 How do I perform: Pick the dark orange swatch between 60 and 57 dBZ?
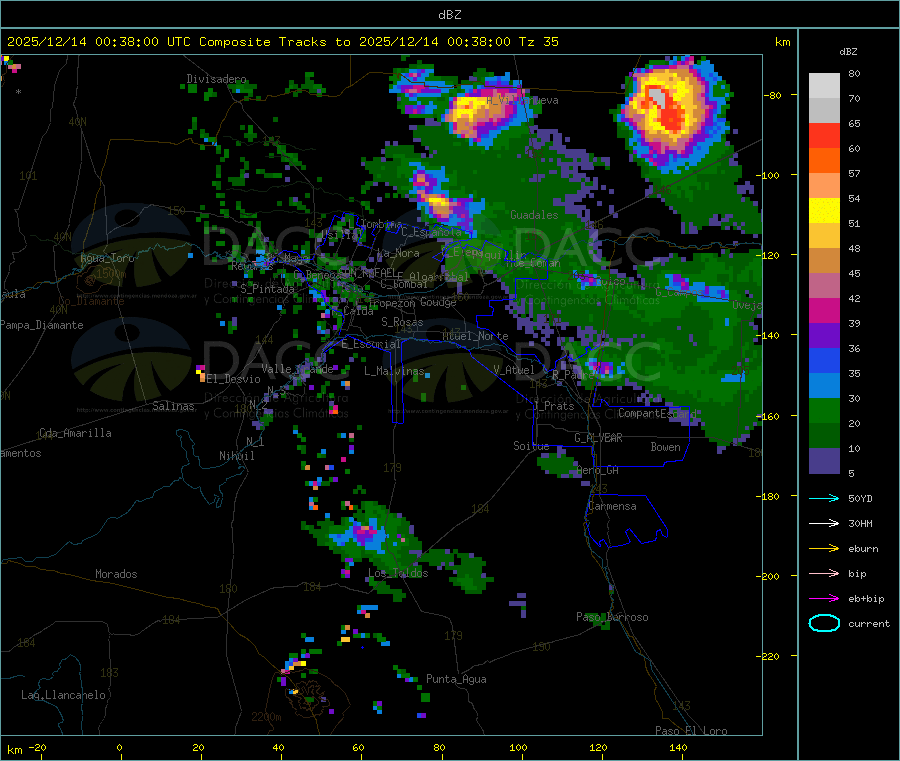point(824,161)
